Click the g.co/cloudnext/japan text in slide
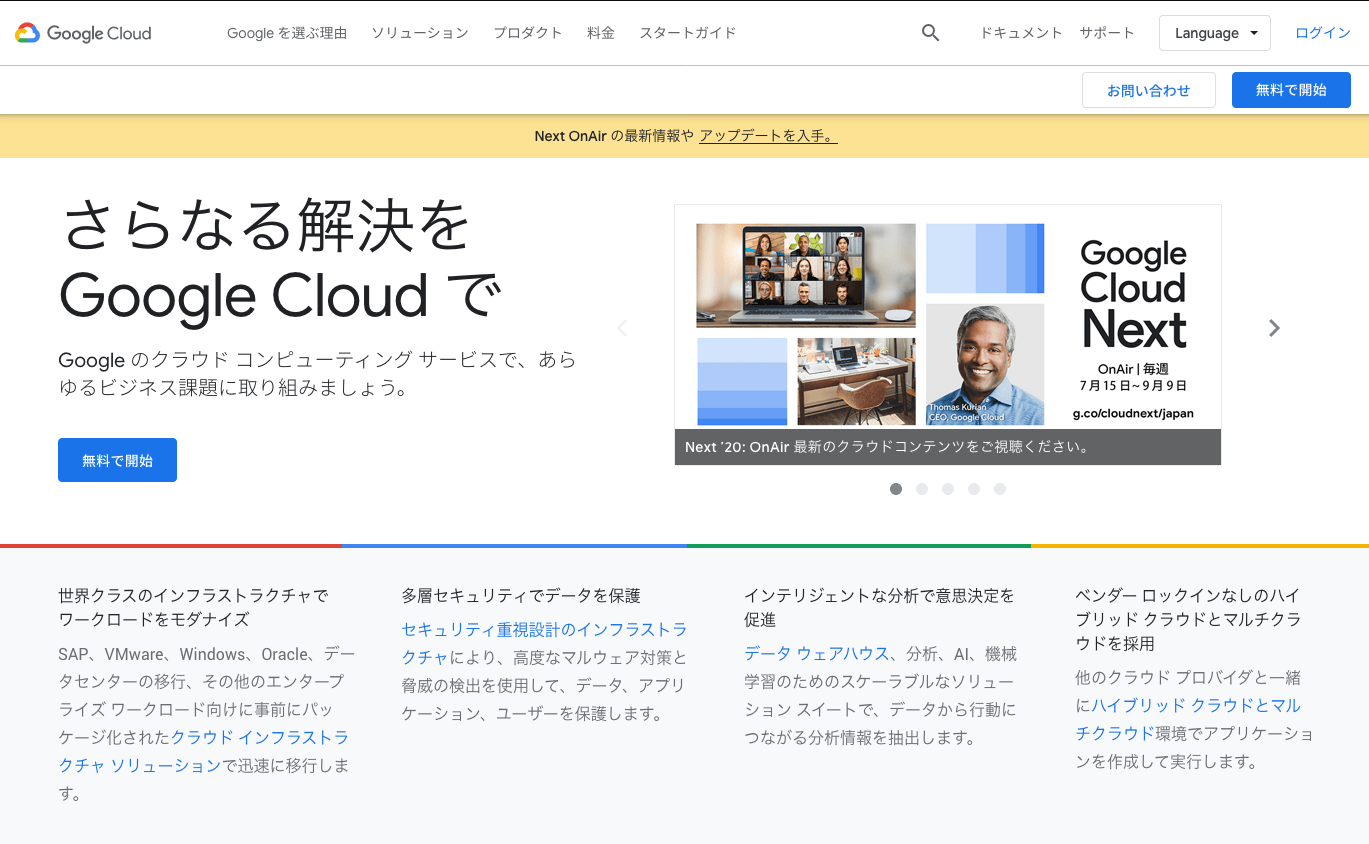1369x844 pixels. [1133, 413]
